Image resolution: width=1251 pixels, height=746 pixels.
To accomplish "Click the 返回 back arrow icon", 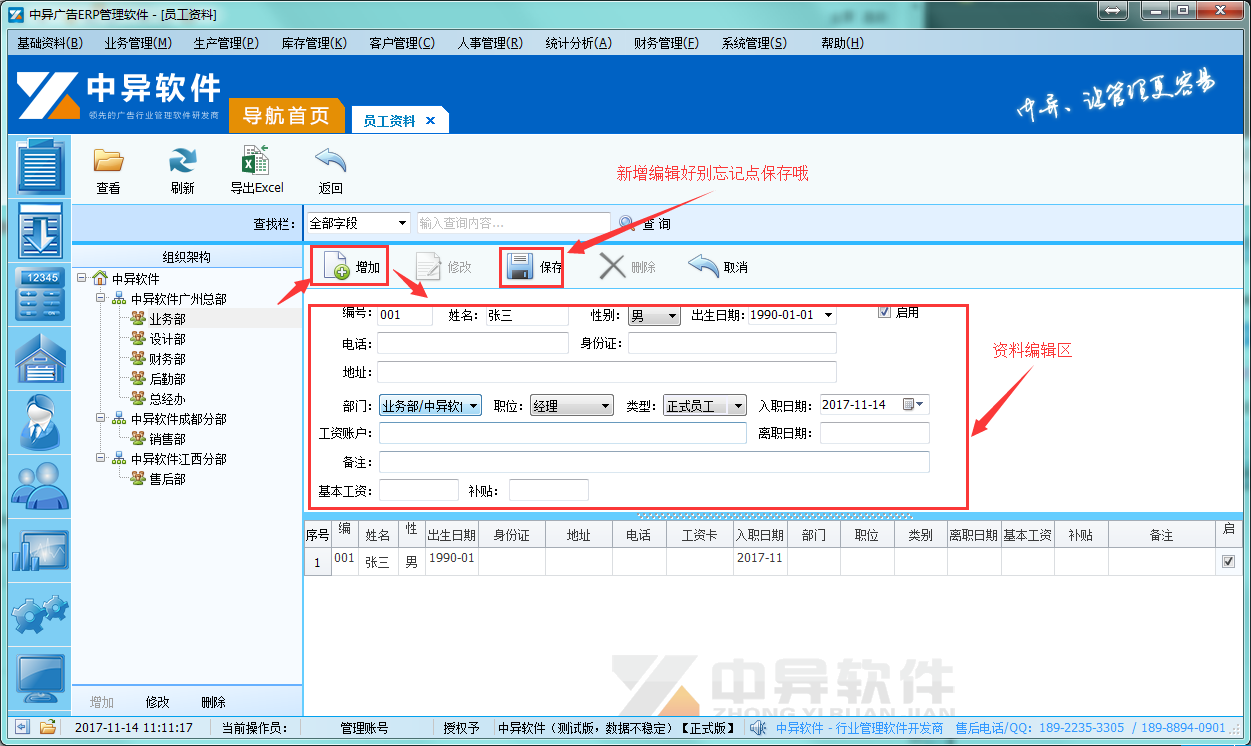I will coord(330,161).
